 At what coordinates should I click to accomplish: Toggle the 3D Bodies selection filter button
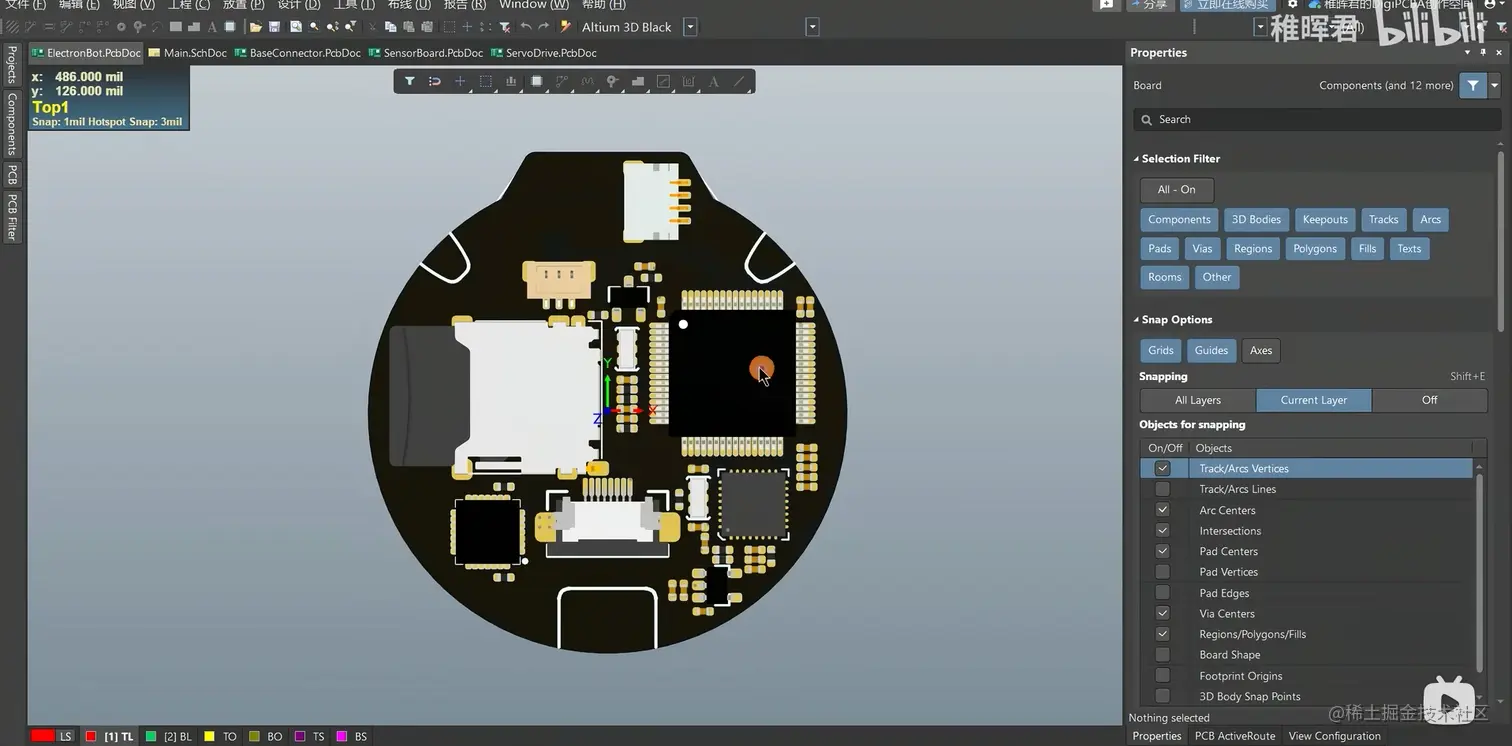coord(1256,220)
